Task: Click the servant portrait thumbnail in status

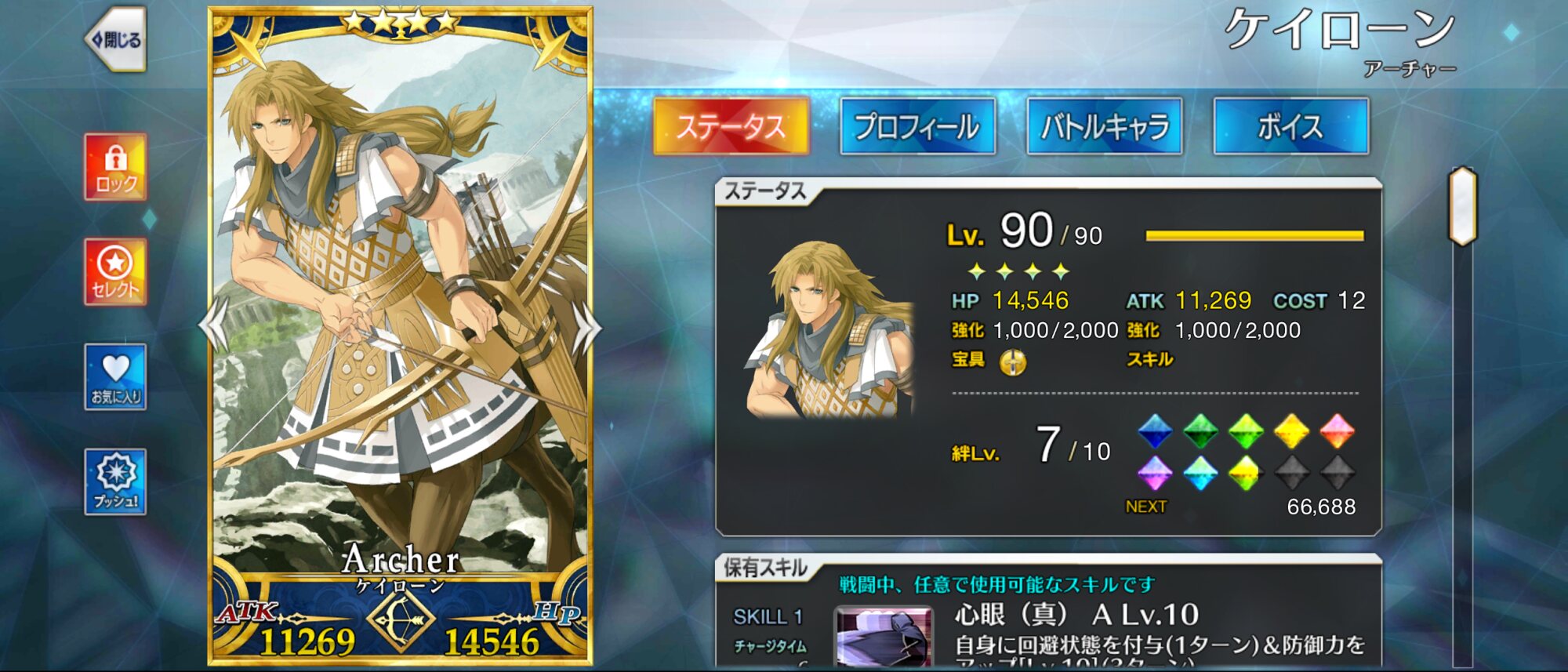Action: pos(829,329)
